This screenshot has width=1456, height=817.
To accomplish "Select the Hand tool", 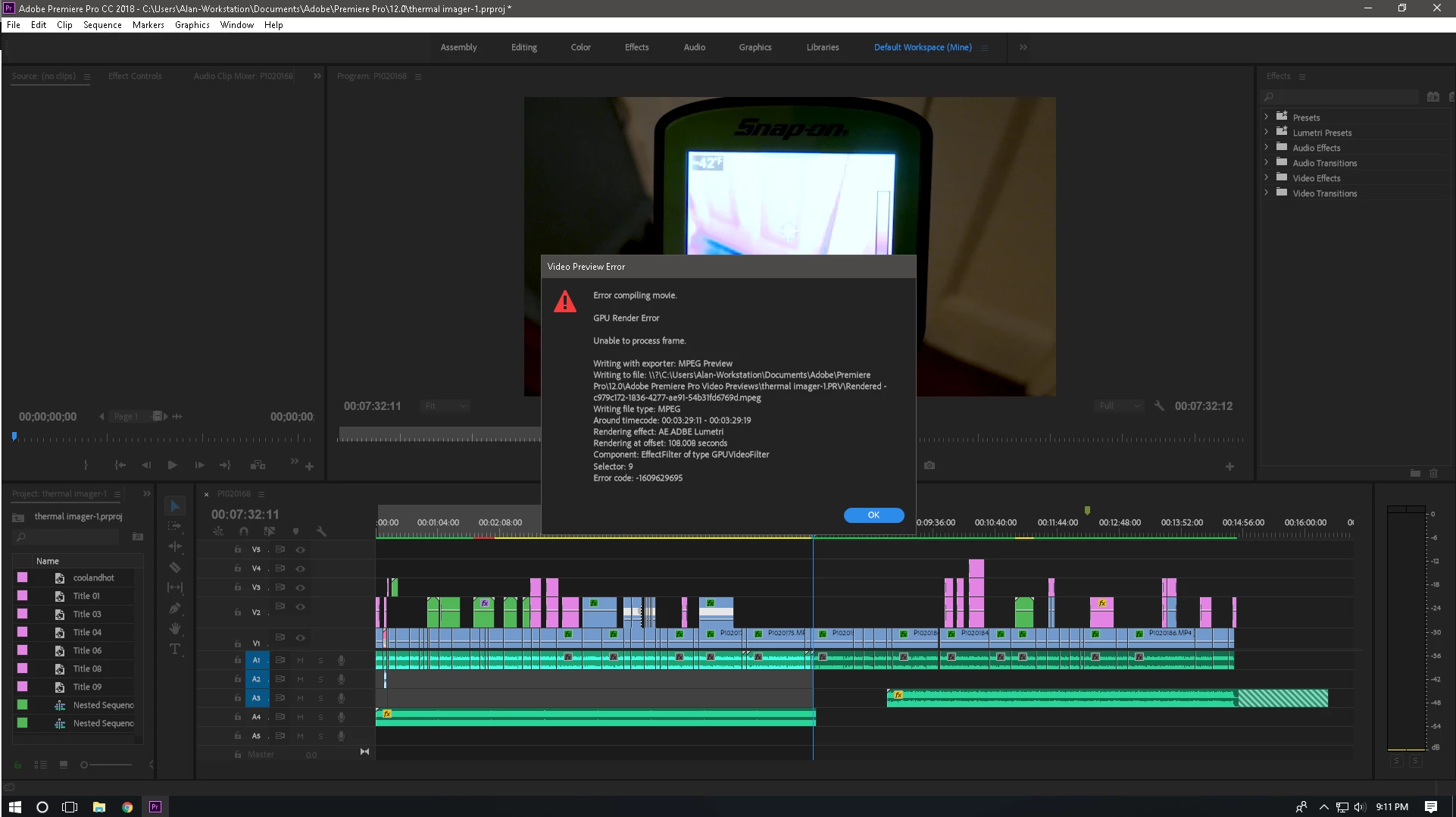I will [174, 628].
